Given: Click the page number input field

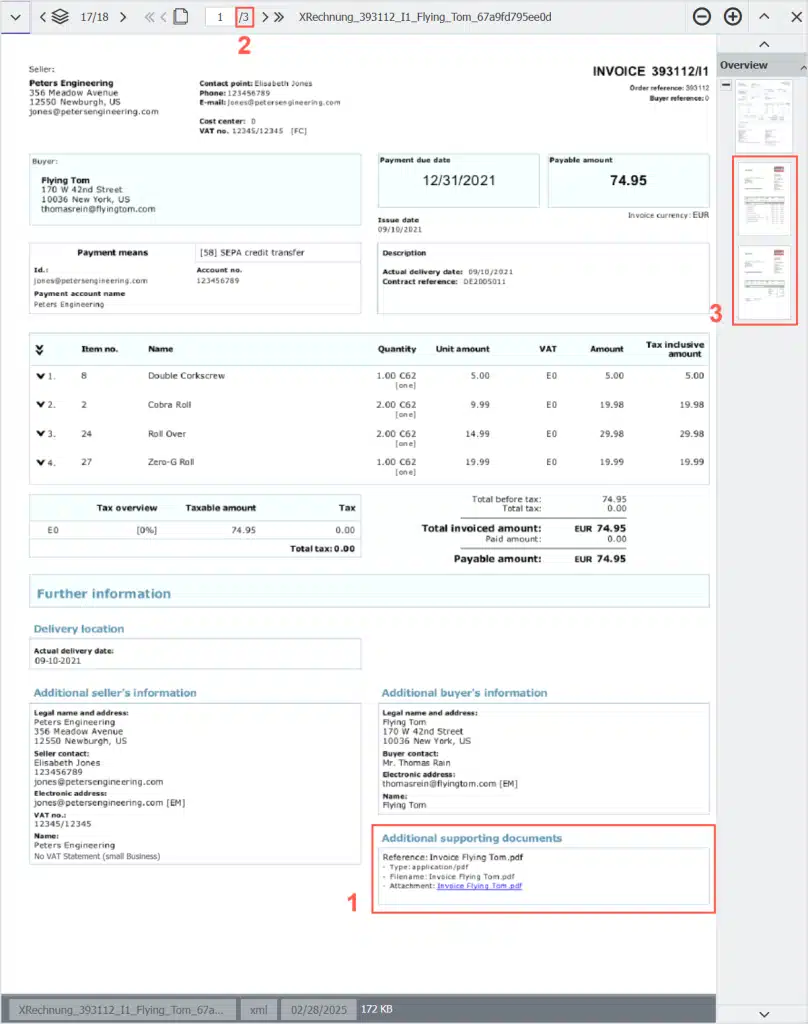Looking at the screenshot, I should coord(219,17).
